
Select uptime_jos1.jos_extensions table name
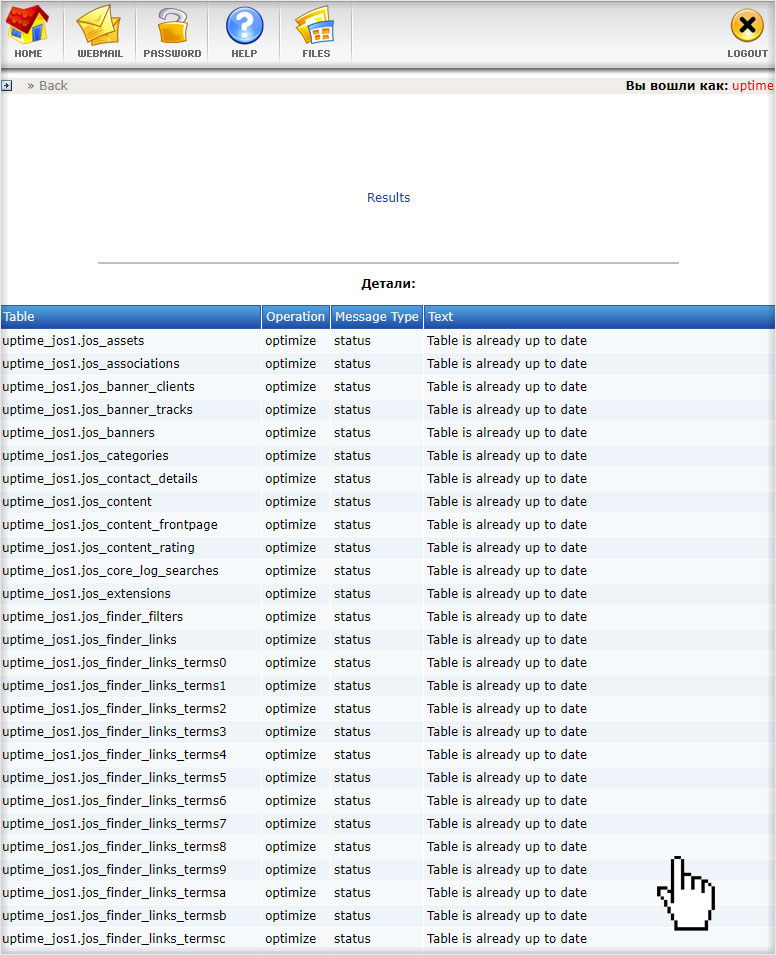tap(86, 594)
